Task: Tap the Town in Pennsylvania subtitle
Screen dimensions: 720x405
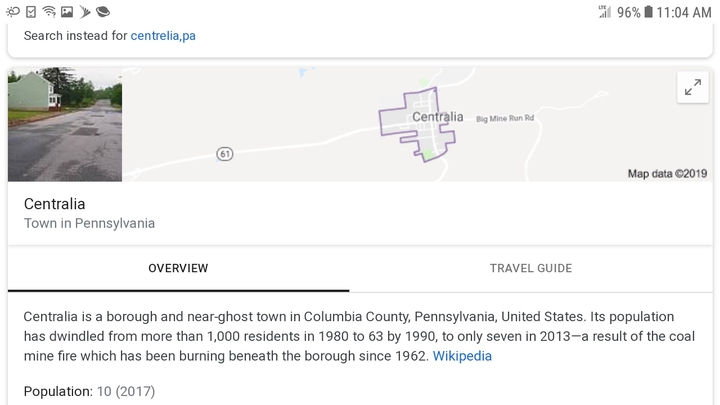Action: click(x=90, y=224)
